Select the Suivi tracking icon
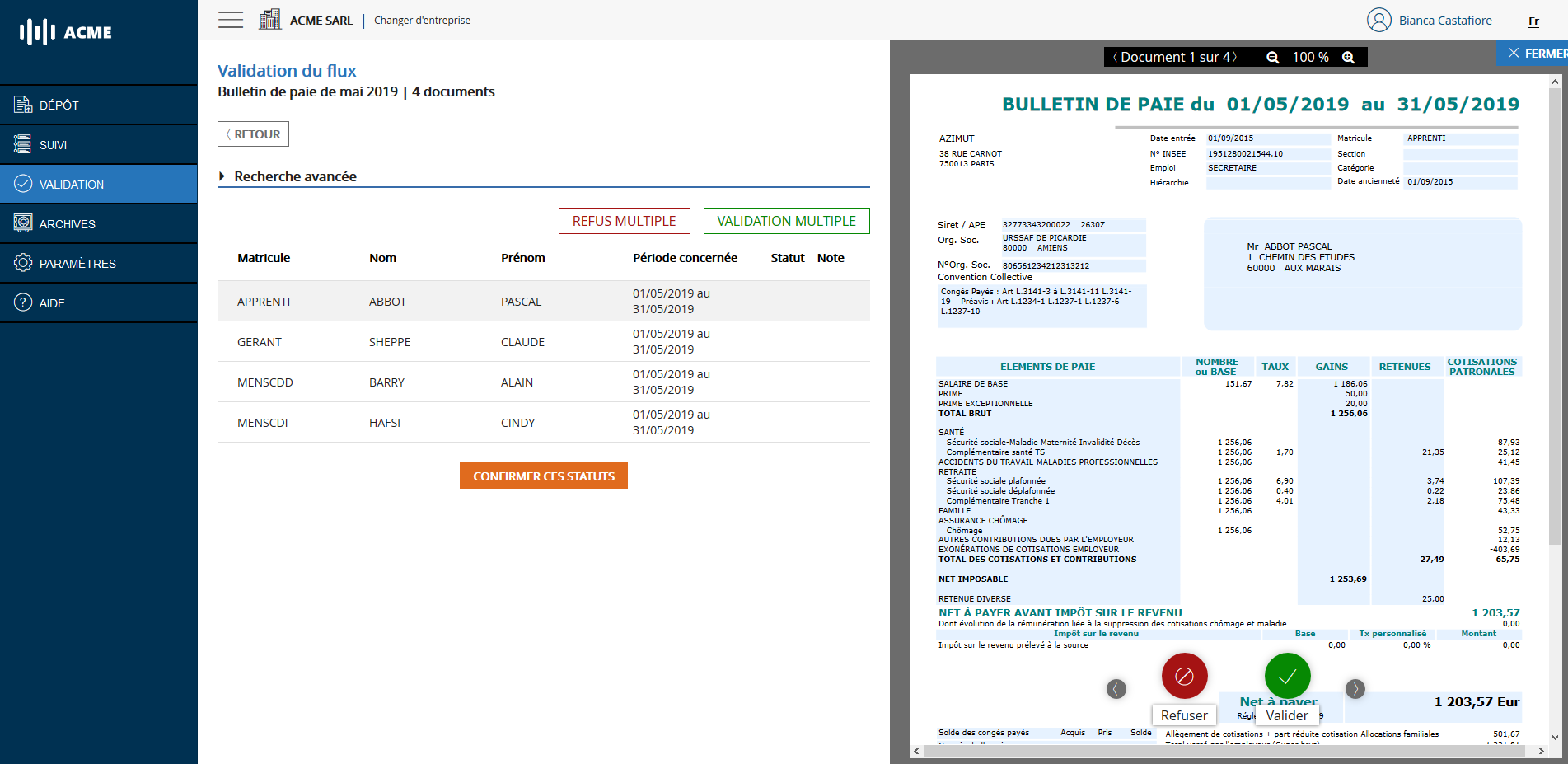The width and height of the screenshot is (1568, 764). (x=20, y=144)
